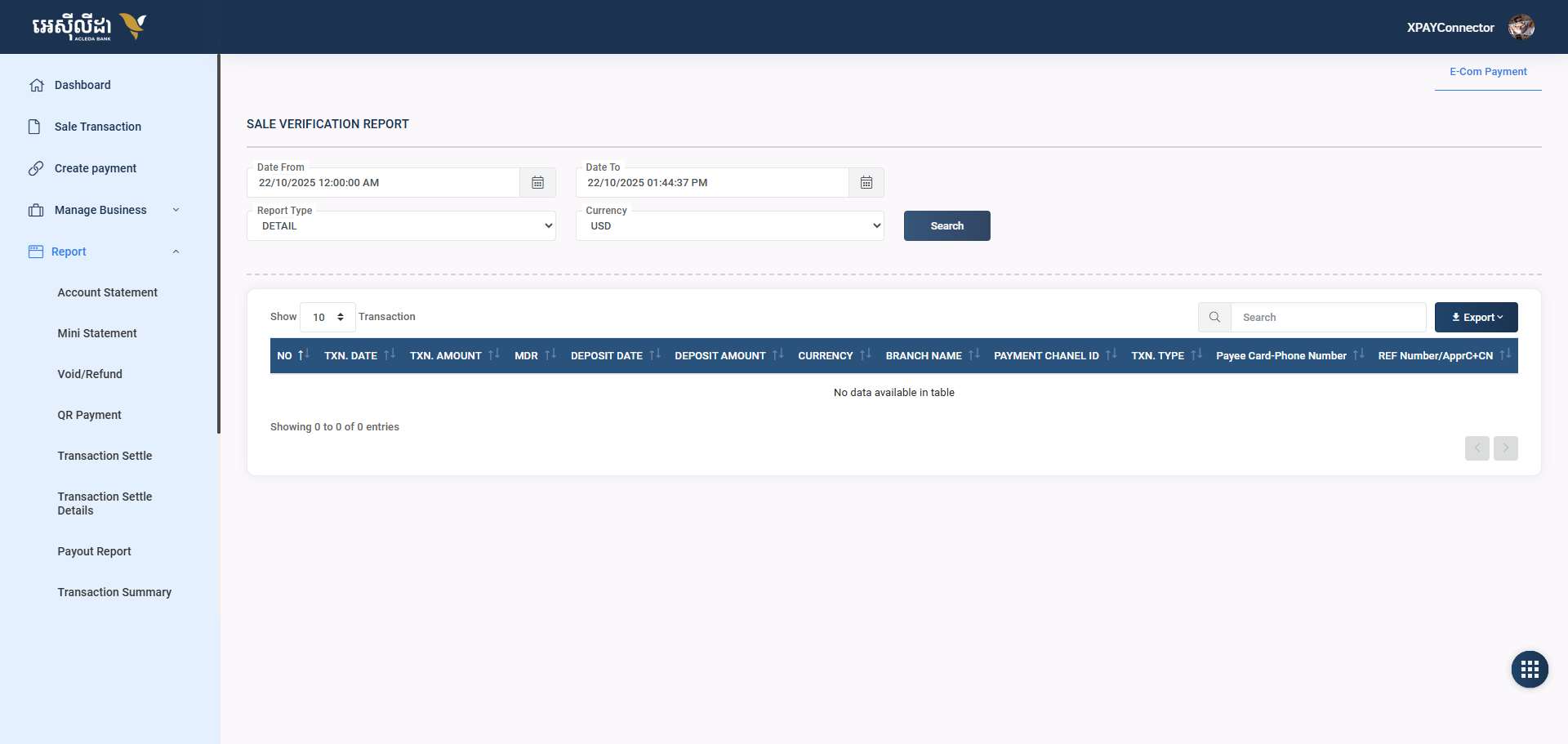Image resolution: width=1568 pixels, height=744 pixels.
Task: Open the floating apps grid button
Action: click(x=1529, y=670)
